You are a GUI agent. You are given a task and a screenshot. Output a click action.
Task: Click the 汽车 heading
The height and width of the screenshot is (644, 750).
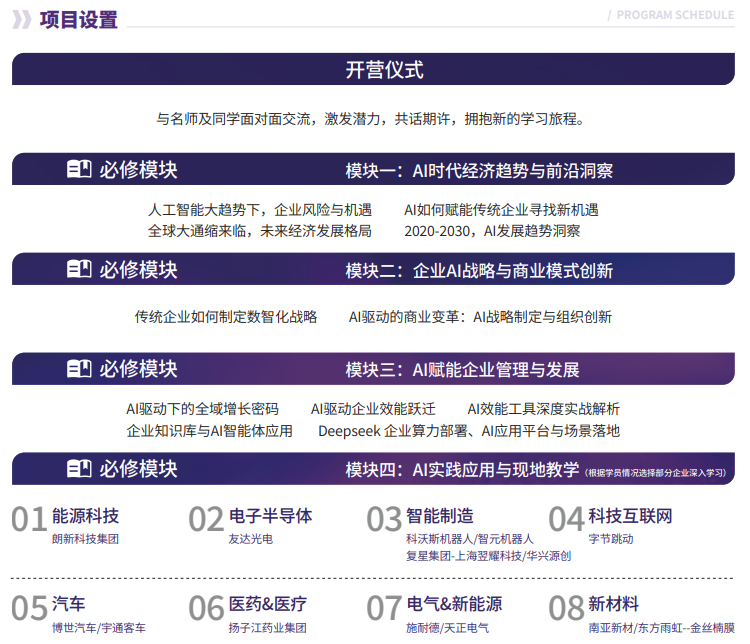pyautogui.click(x=69, y=604)
